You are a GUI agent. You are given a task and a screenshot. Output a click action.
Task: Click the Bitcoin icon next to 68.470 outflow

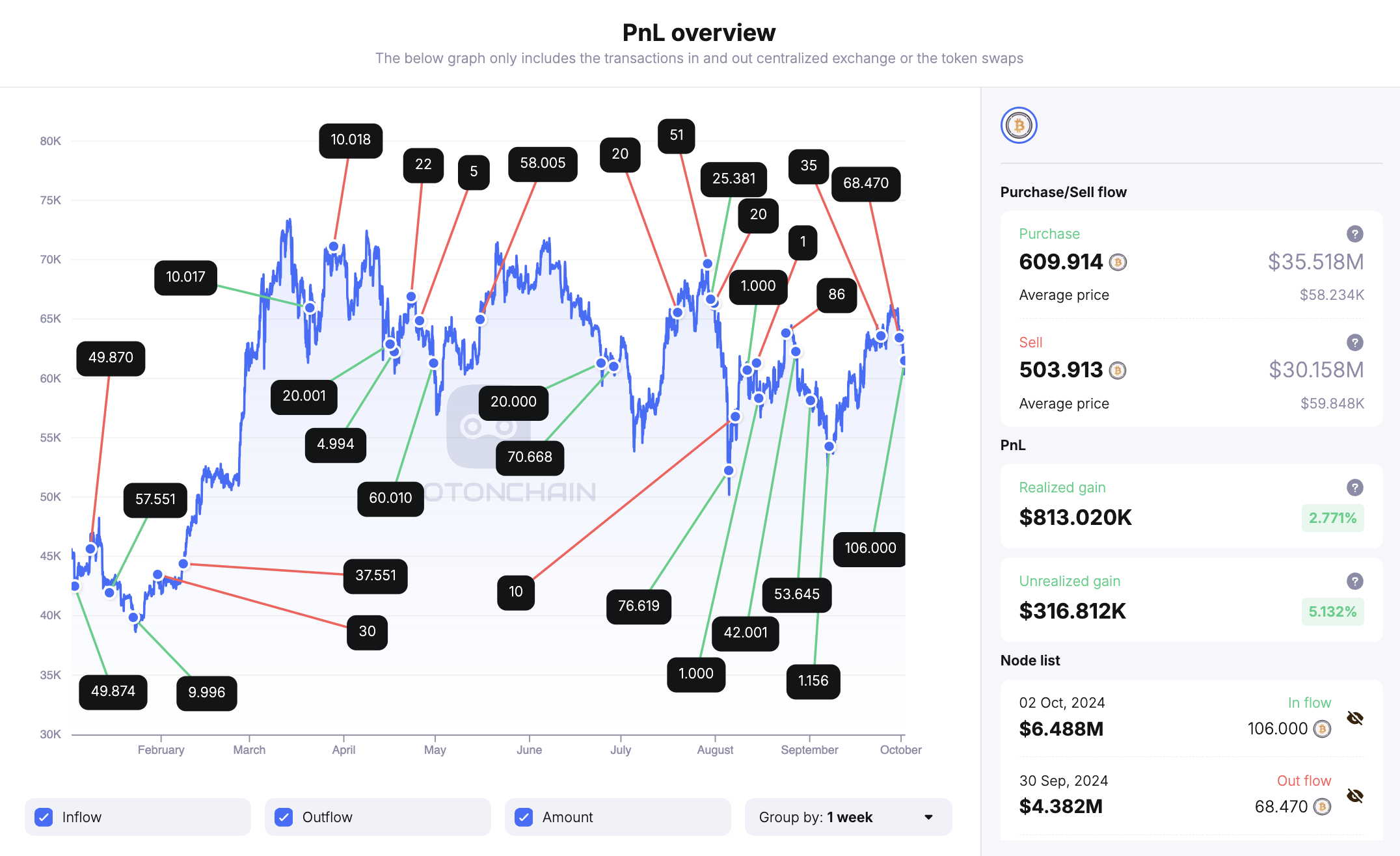coord(1321,807)
